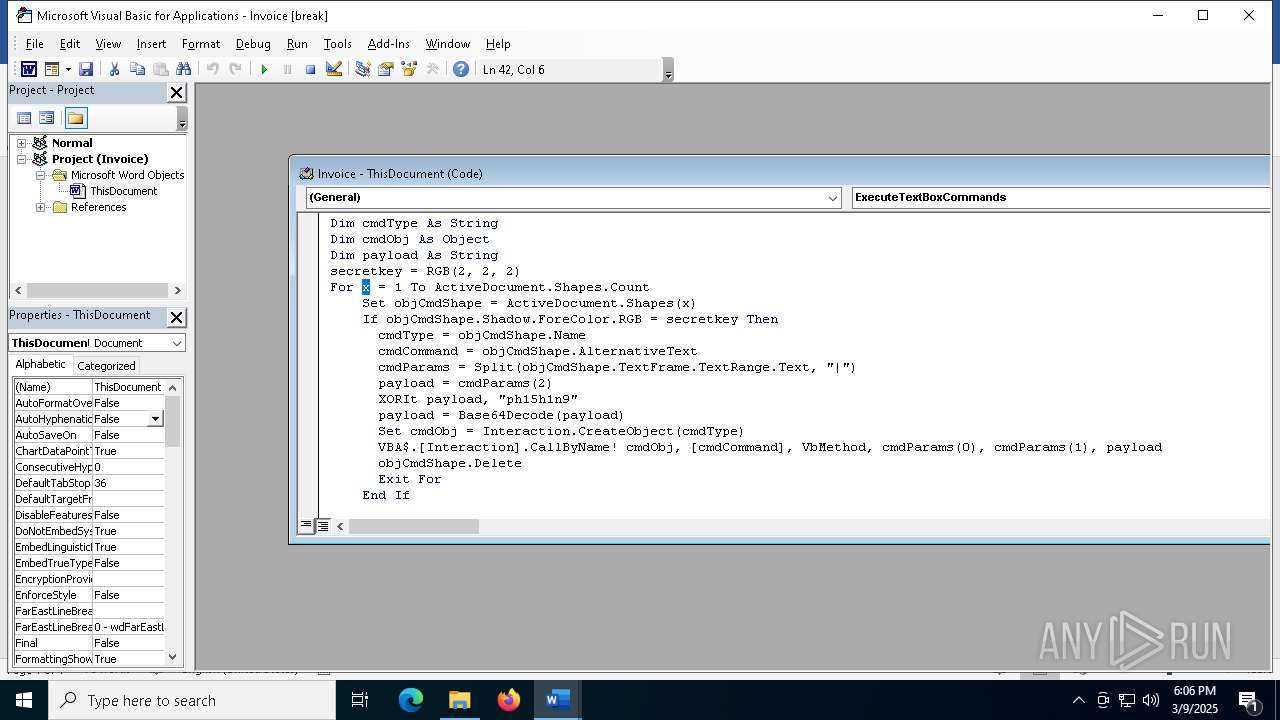Open the Debug menu
1280x720 pixels.
253,44
